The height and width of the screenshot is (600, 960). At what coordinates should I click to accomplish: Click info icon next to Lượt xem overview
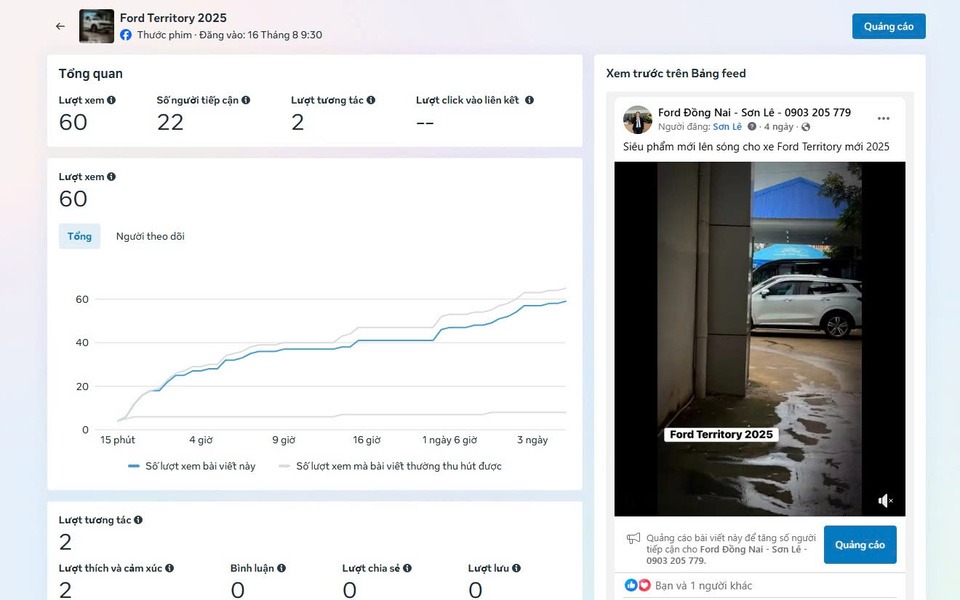(111, 100)
